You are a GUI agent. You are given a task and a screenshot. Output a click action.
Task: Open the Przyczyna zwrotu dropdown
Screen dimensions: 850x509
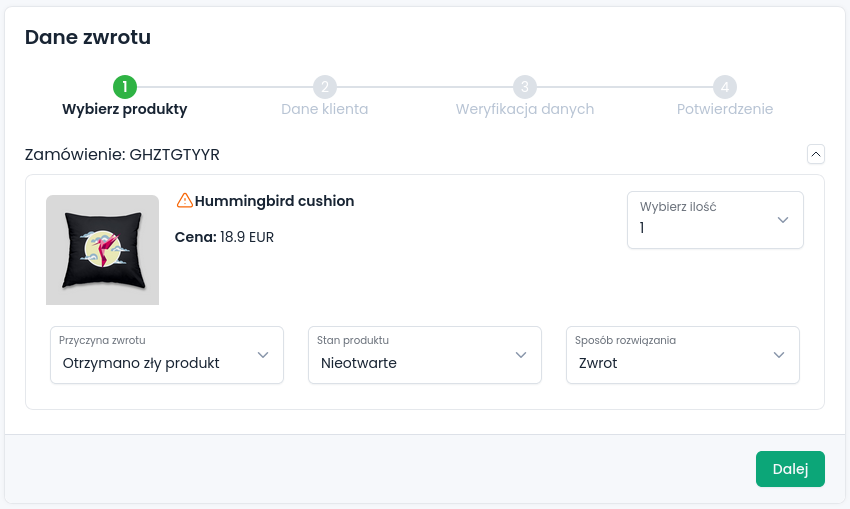166,354
